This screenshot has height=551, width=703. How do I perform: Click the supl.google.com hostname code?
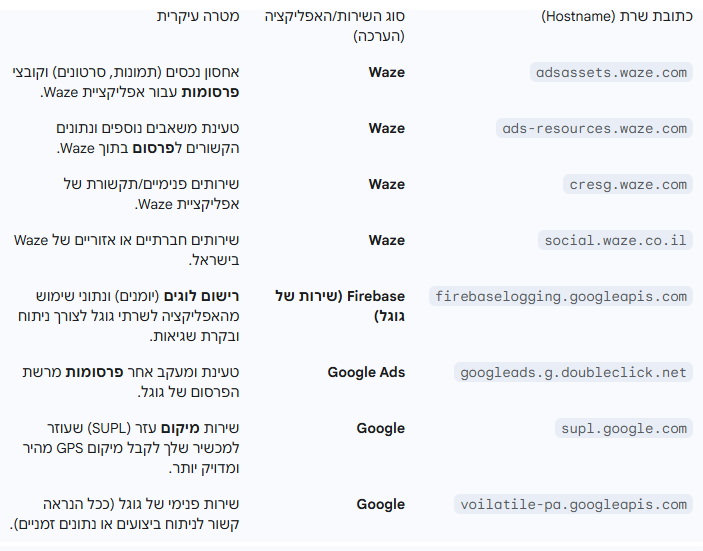point(623,428)
